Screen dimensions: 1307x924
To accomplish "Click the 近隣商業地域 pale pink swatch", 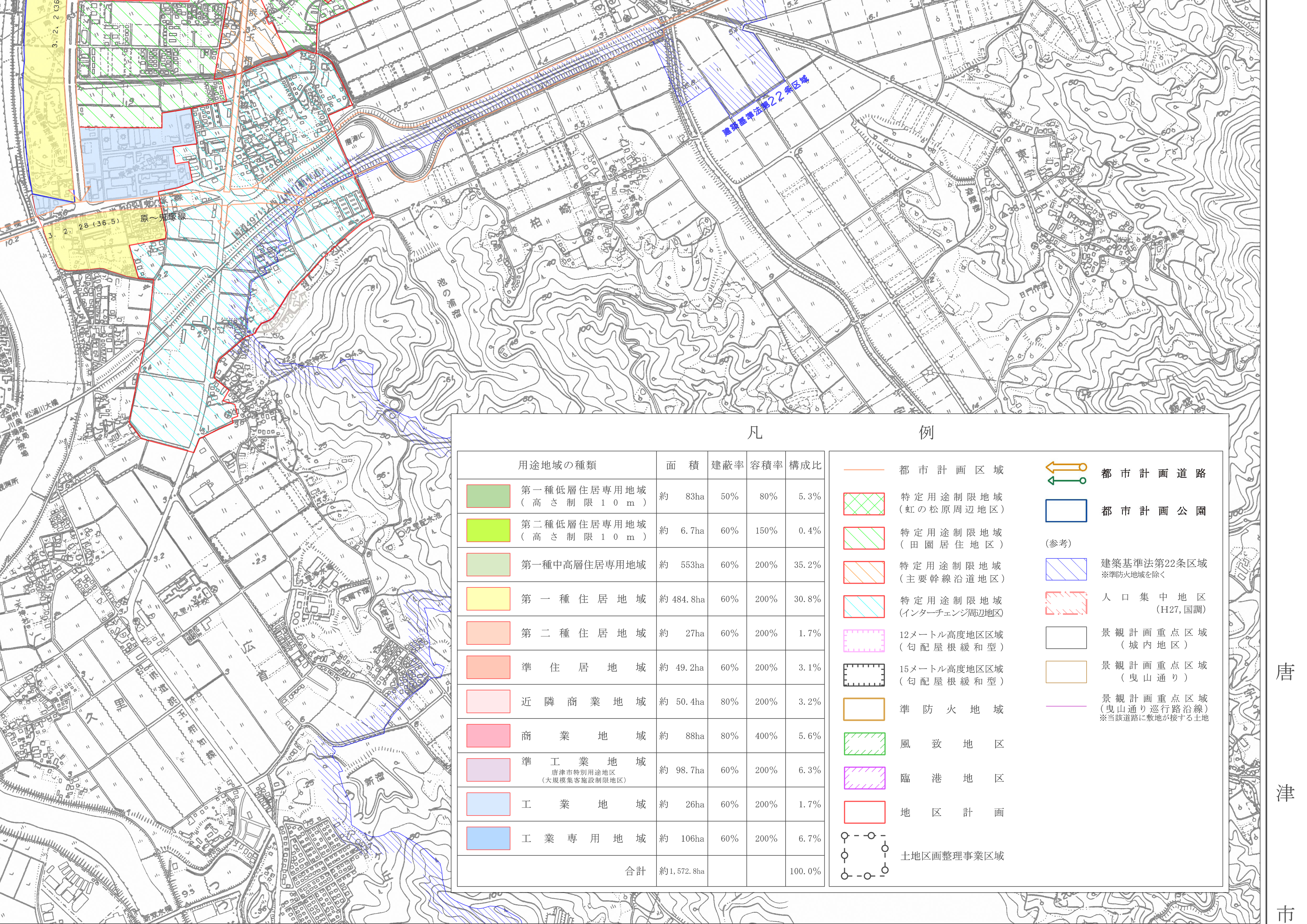I will click(488, 701).
